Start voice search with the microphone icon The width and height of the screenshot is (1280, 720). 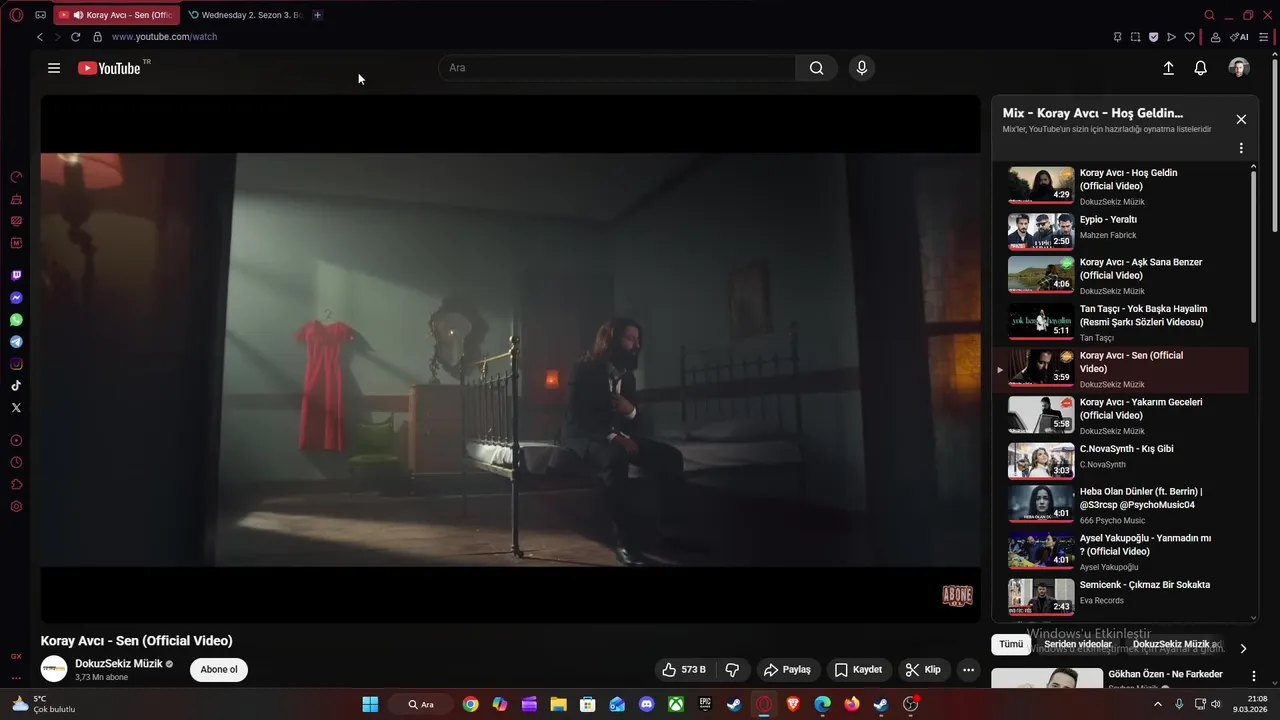point(861,68)
